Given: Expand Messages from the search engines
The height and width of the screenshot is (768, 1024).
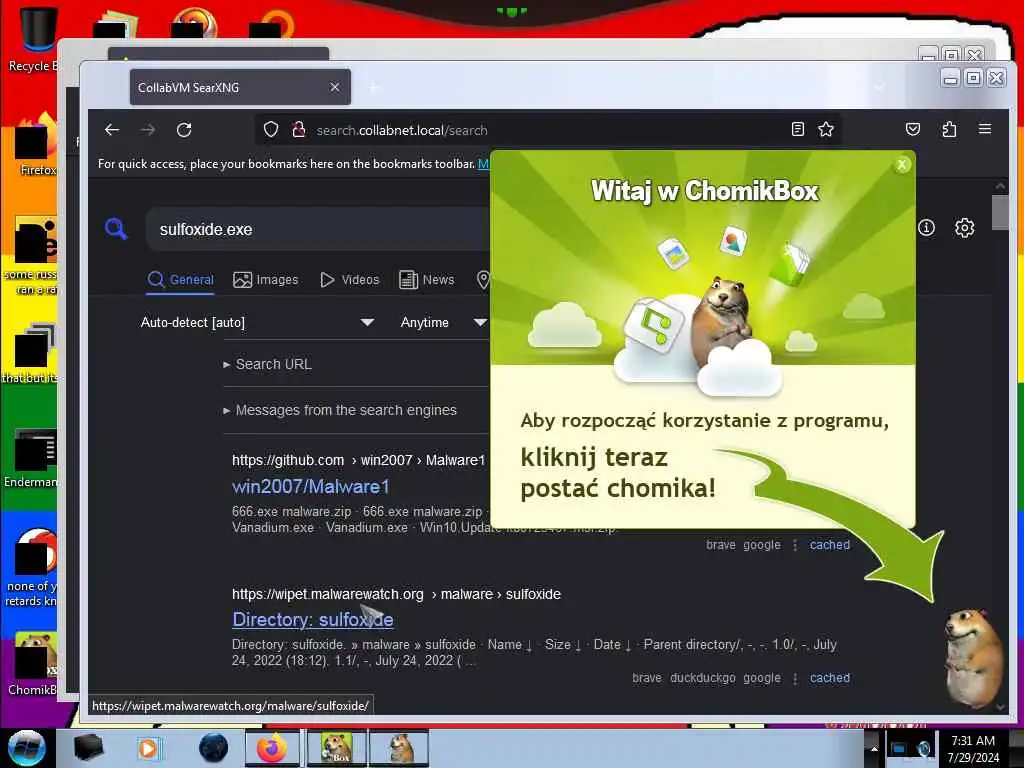Looking at the screenshot, I should [340, 410].
